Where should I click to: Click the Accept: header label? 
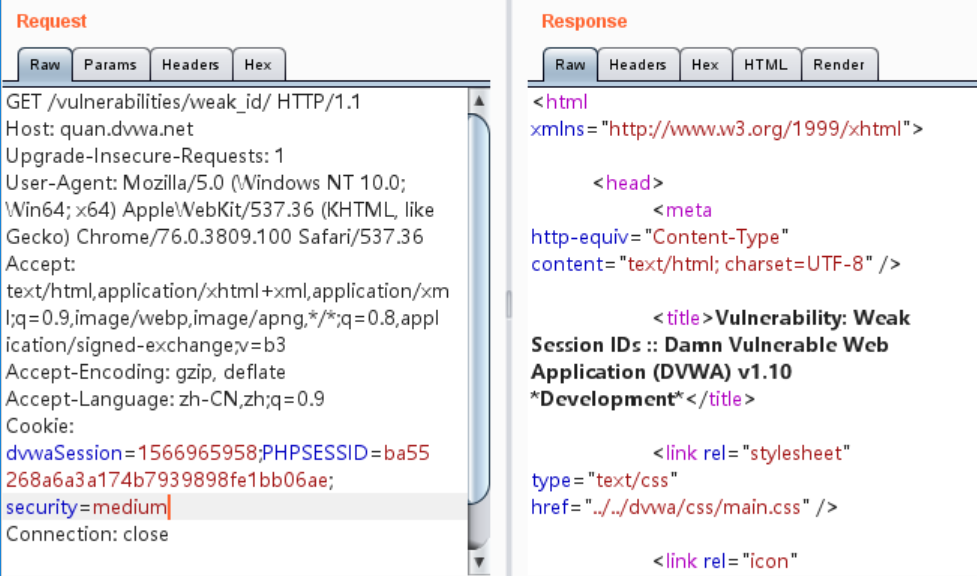(41, 264)
